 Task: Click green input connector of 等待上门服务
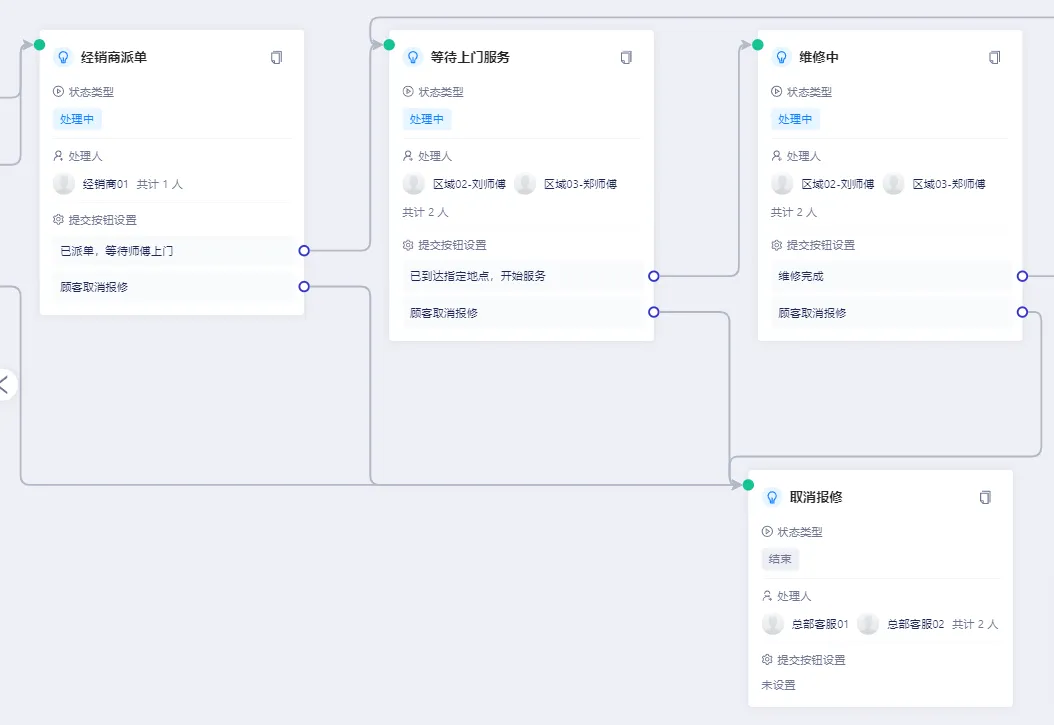click(x=389, y=45)
